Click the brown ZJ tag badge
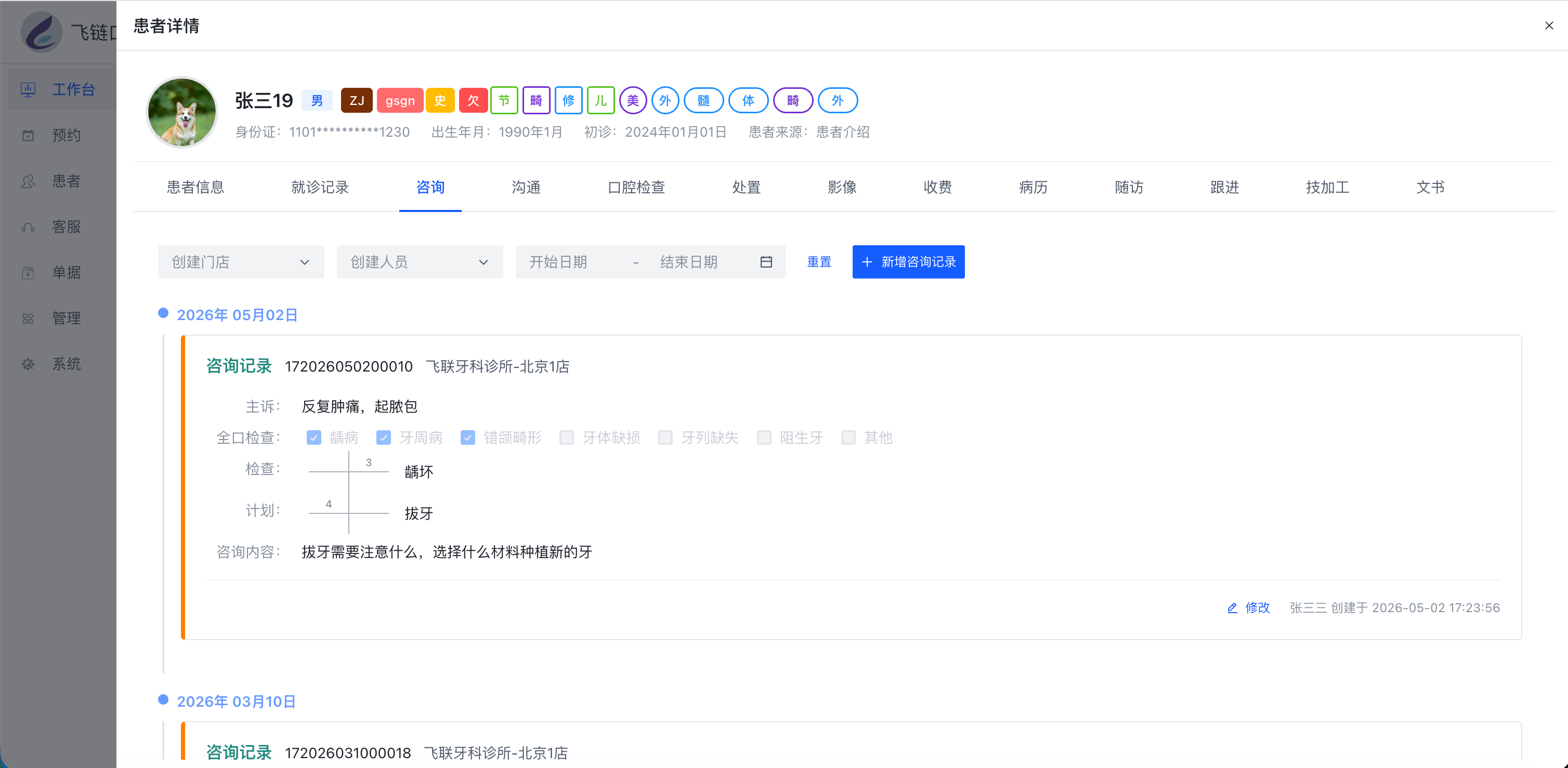 coord(357,100)
